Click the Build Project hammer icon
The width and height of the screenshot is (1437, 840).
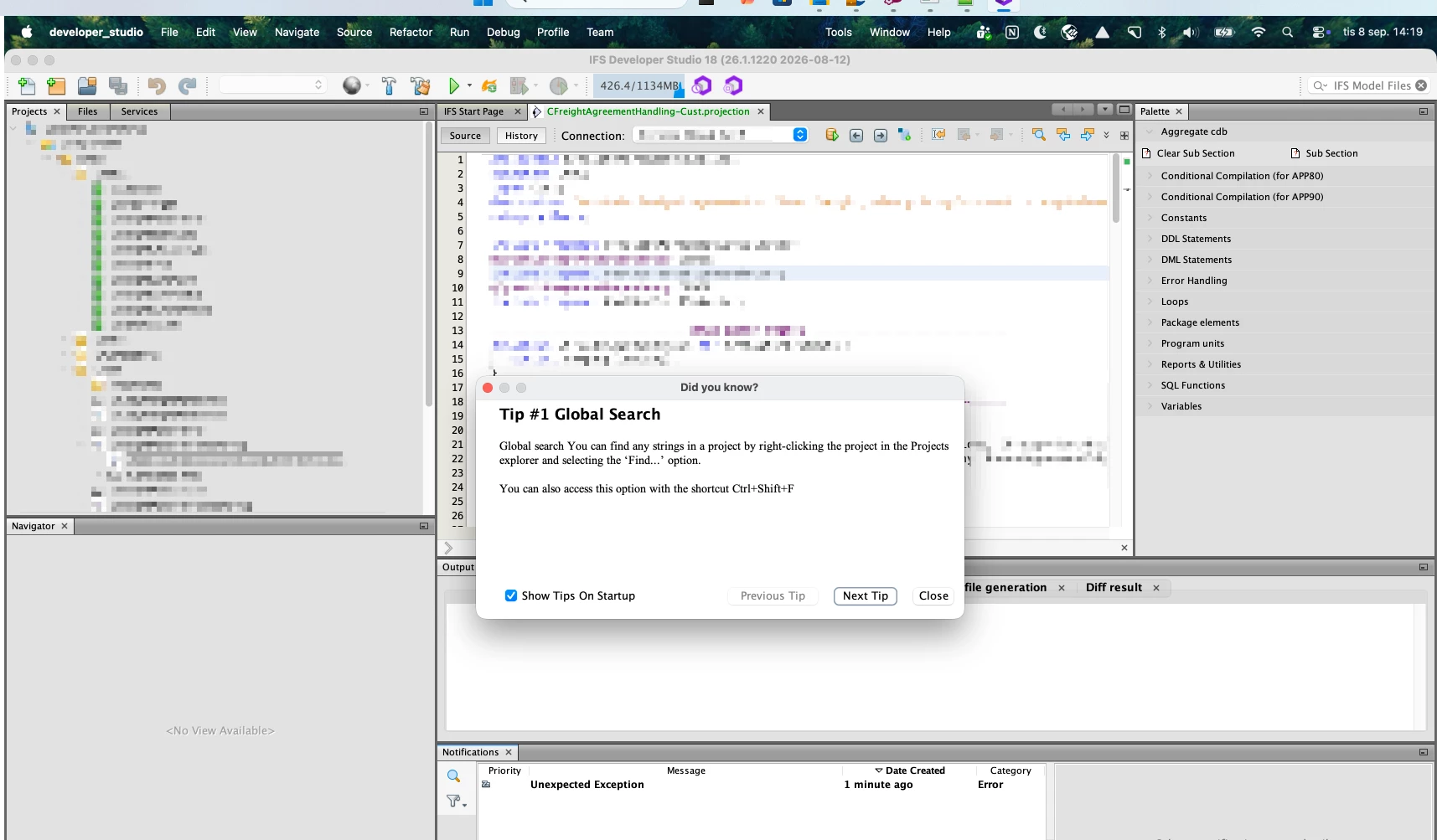coord(389,85)
